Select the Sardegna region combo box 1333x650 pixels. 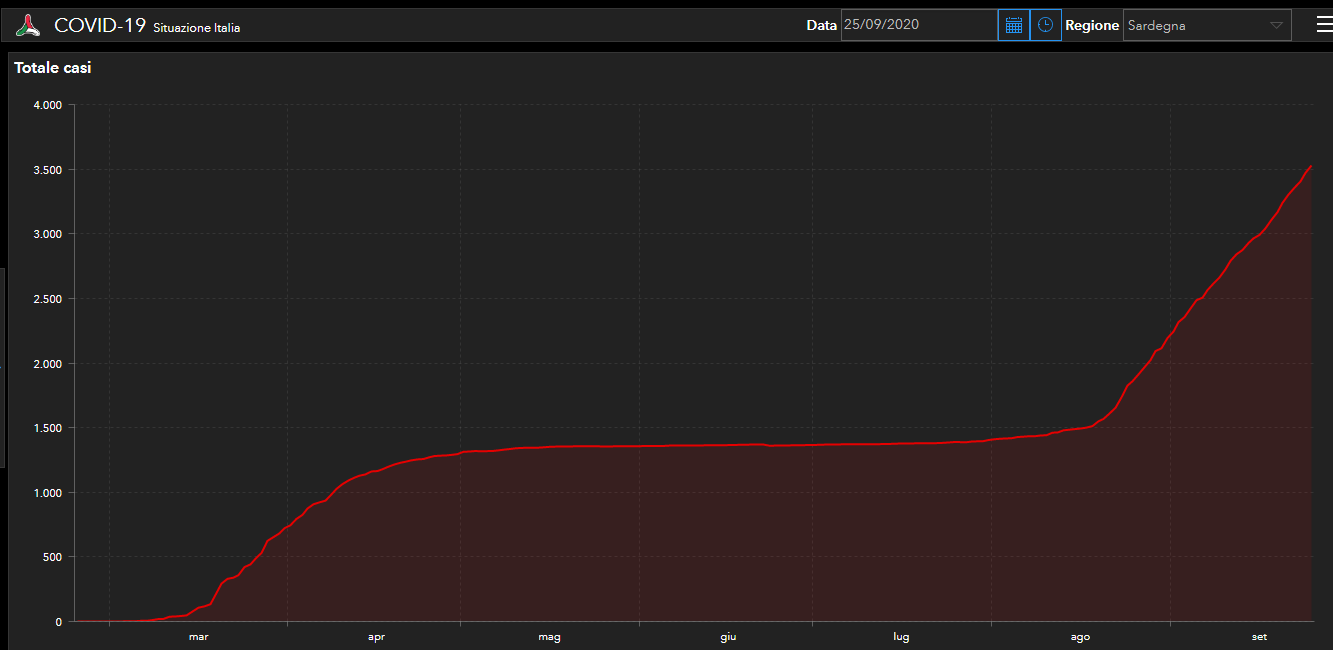pyautogui.click(x=1195, y=26)
